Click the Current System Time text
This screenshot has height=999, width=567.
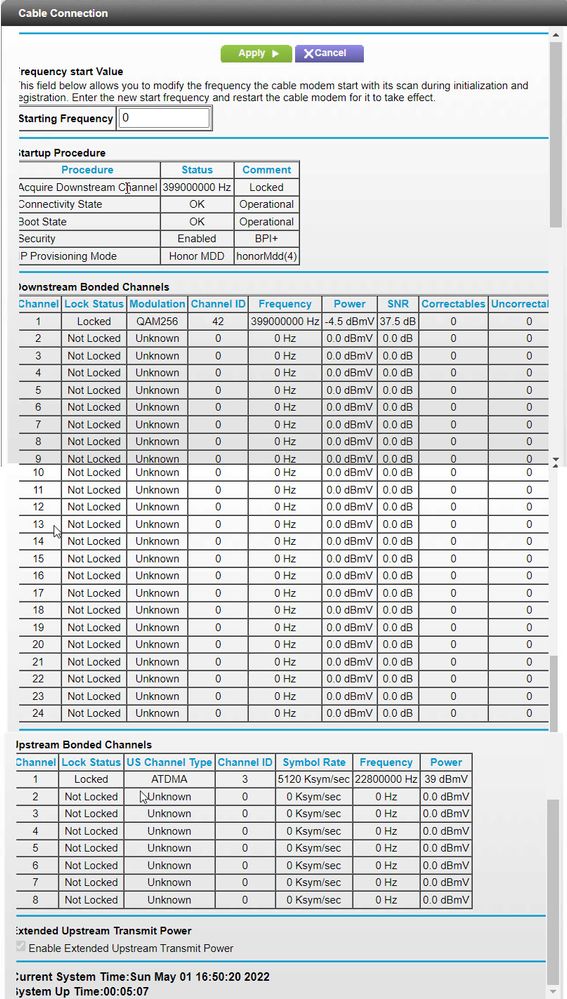click(141, 977)
